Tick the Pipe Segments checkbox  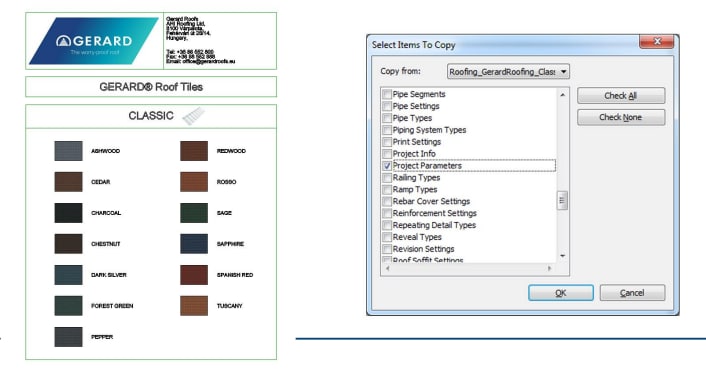tap(387, 94)
